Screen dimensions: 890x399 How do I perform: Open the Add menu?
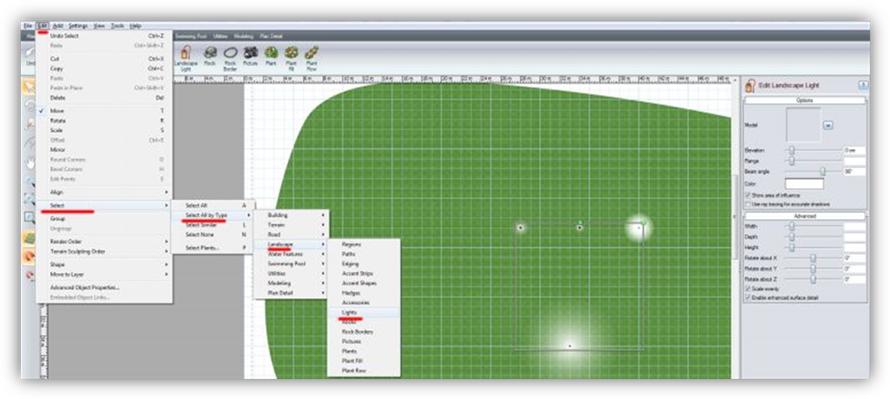point(58,26)
